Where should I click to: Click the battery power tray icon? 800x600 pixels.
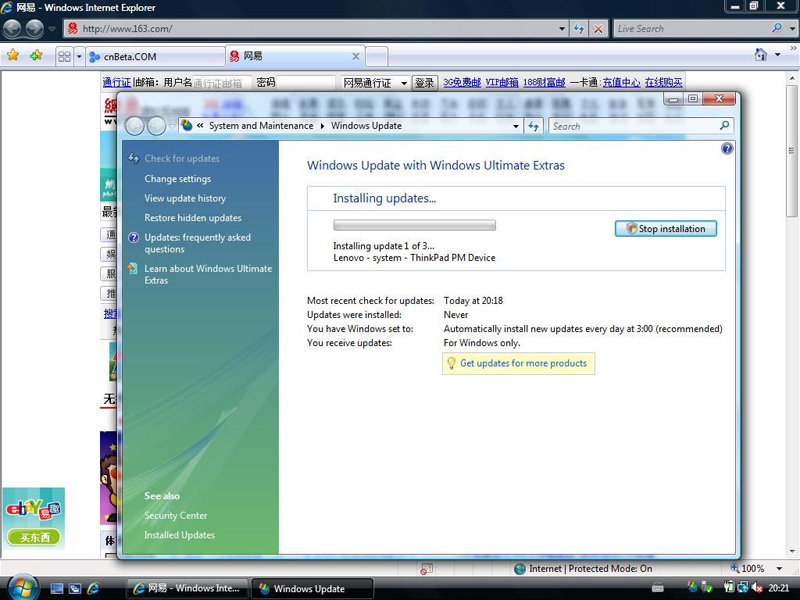point(730,588)
